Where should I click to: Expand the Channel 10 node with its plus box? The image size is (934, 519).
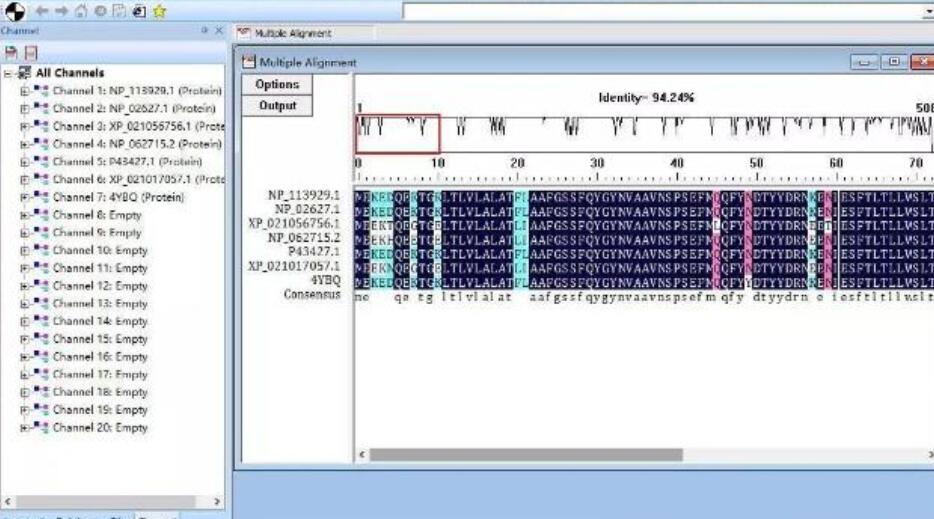coord(24,250)
